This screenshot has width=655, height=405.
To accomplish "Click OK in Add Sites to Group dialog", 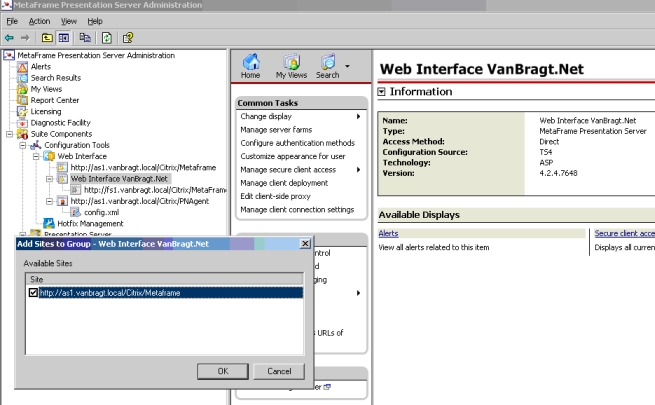I will pos(223,371).
